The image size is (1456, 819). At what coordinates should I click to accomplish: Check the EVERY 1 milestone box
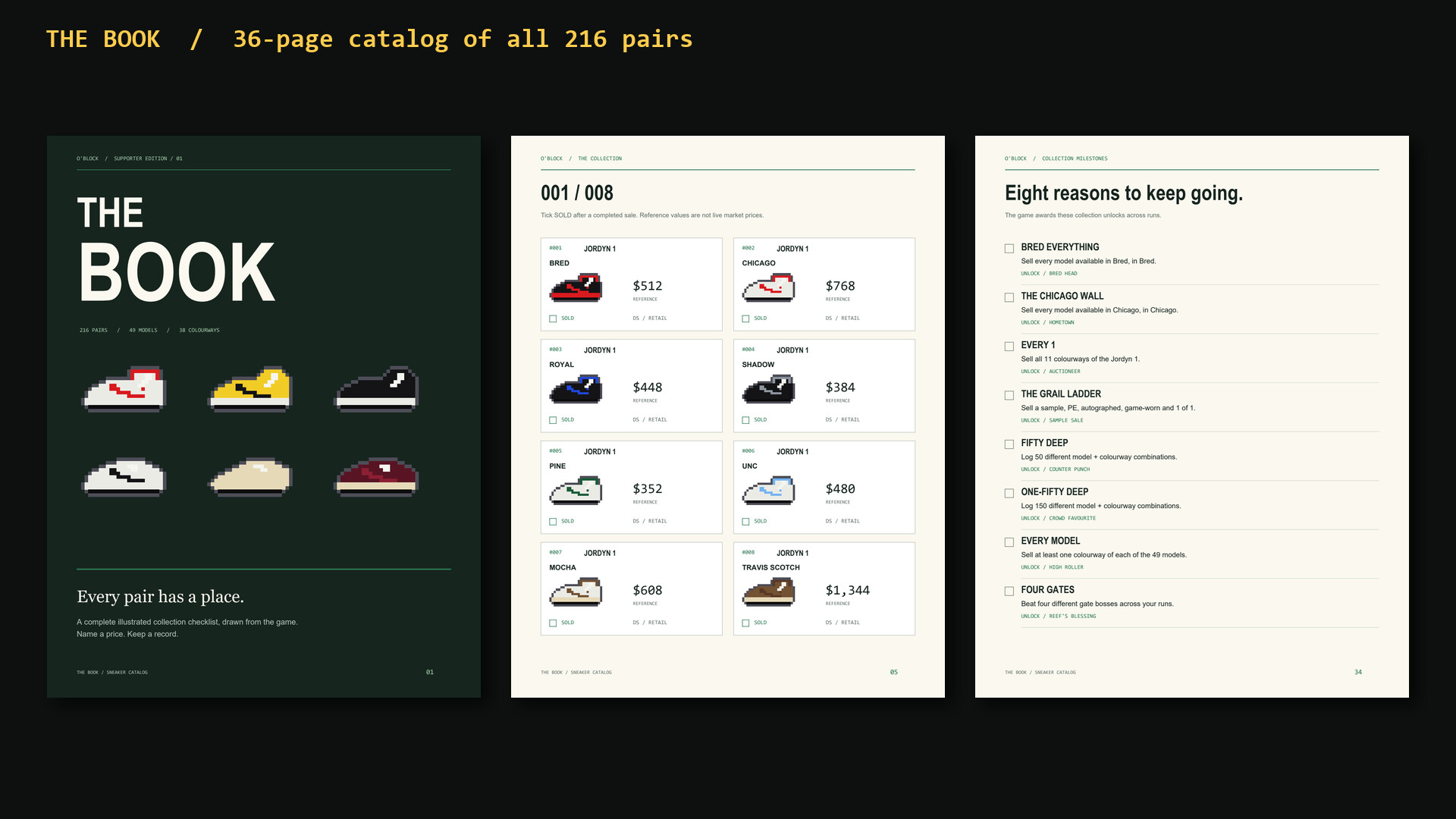coord(1009,347)
